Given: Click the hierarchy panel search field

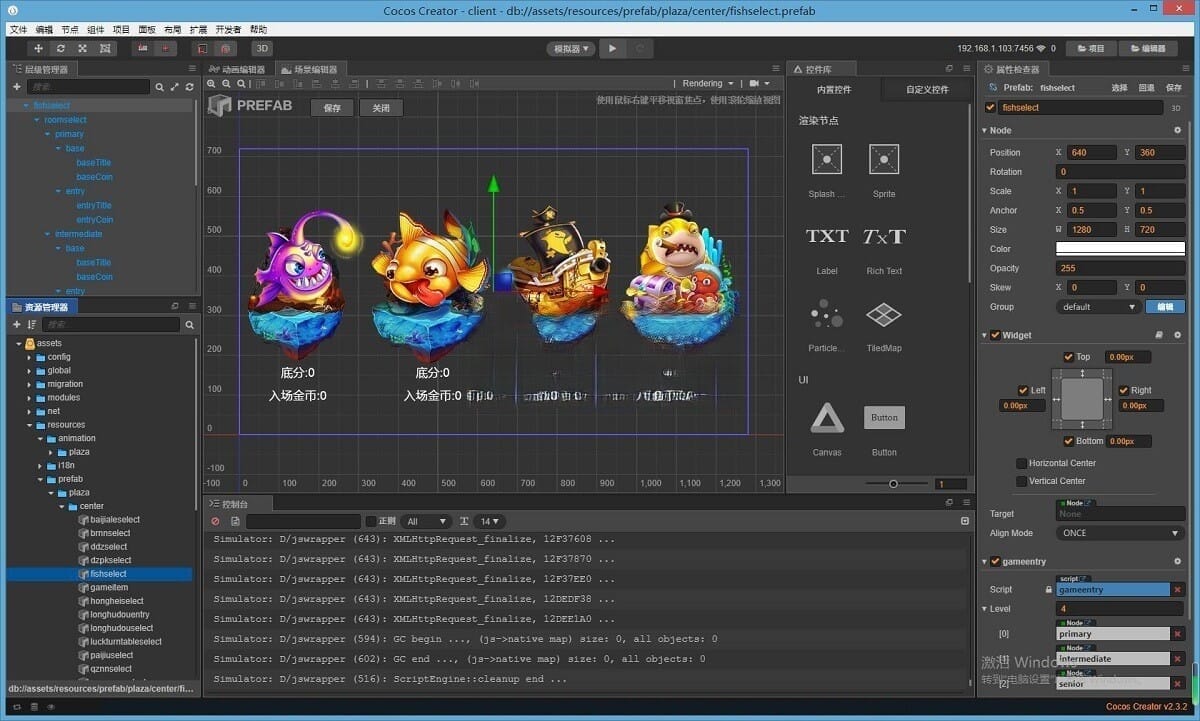Looking at the screenshot, I should point(88,88).
